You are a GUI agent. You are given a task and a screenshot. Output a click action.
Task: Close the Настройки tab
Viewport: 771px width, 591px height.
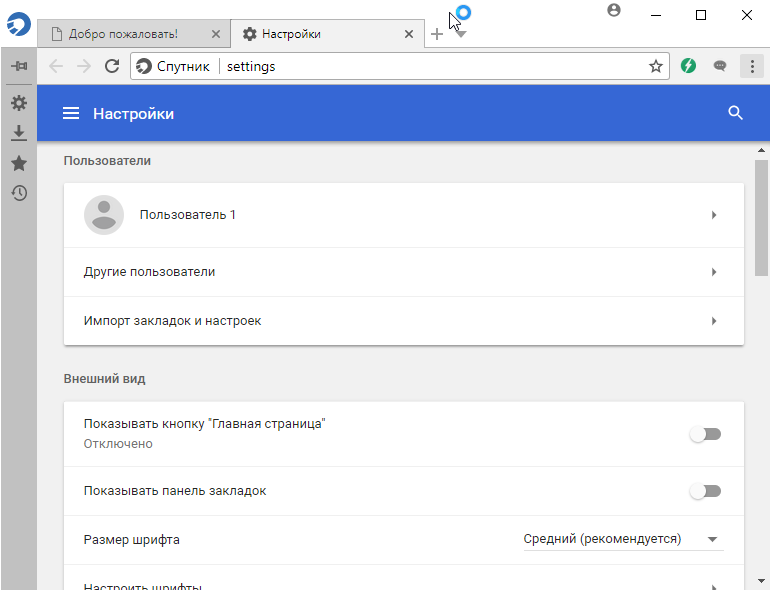(409, 34)
